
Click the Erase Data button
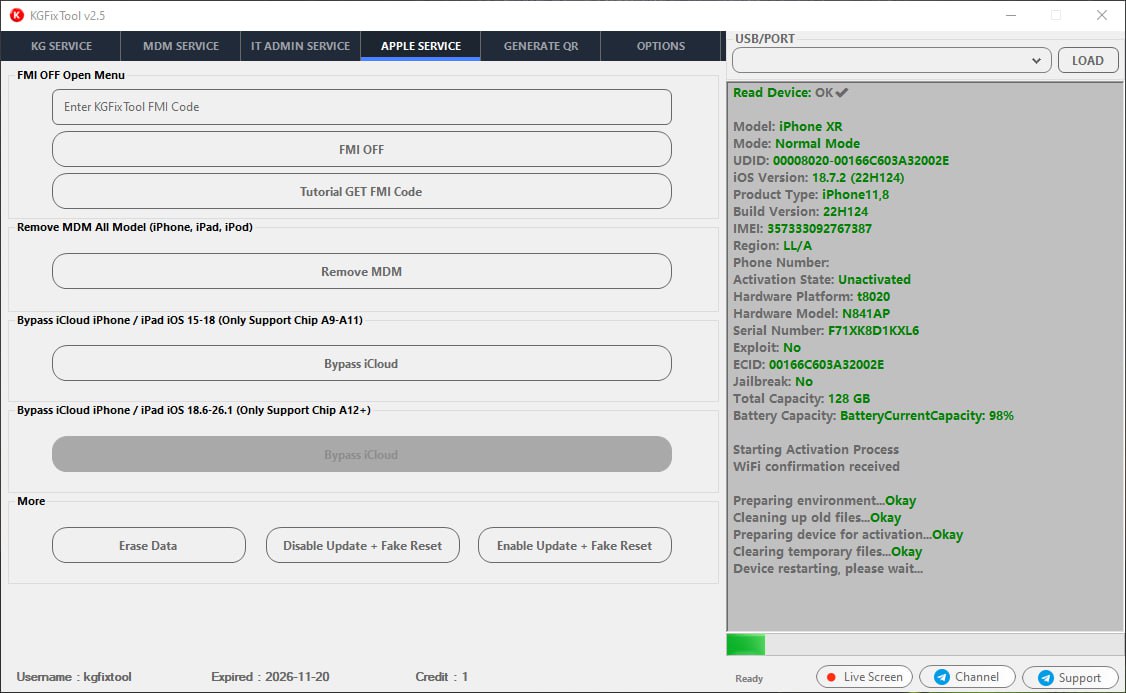click(149, 546)
